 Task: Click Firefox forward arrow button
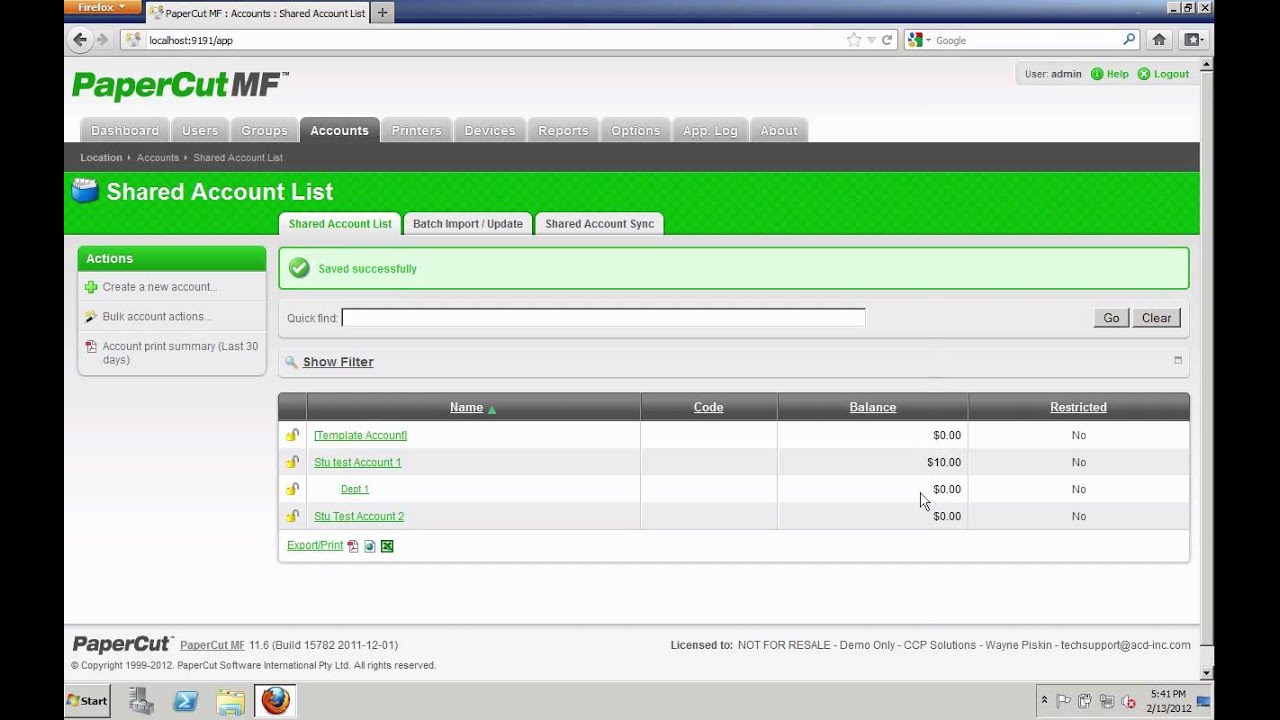click(102, 40)
